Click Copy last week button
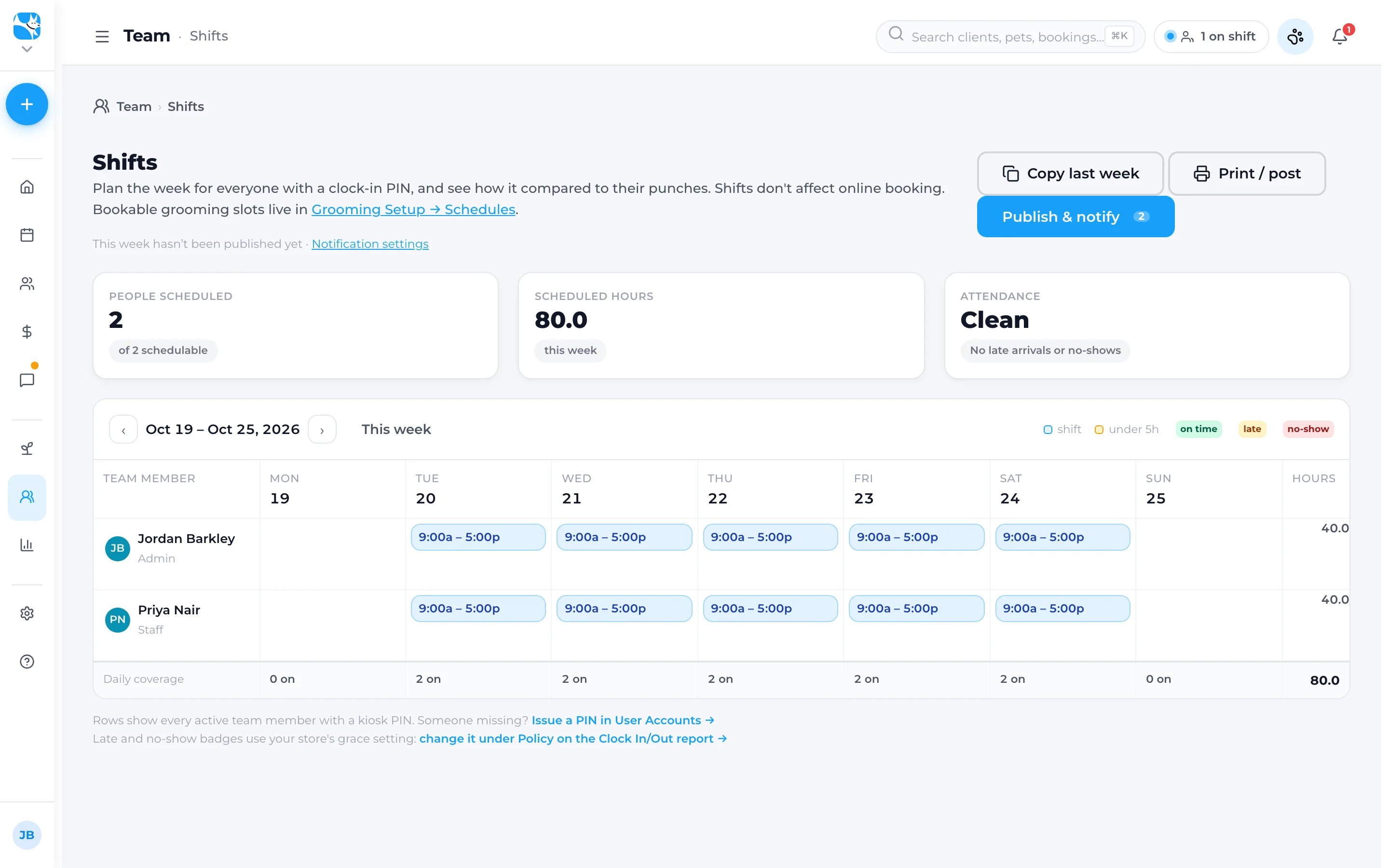Screen dimensions: 1389x868 pos(1070,174)
